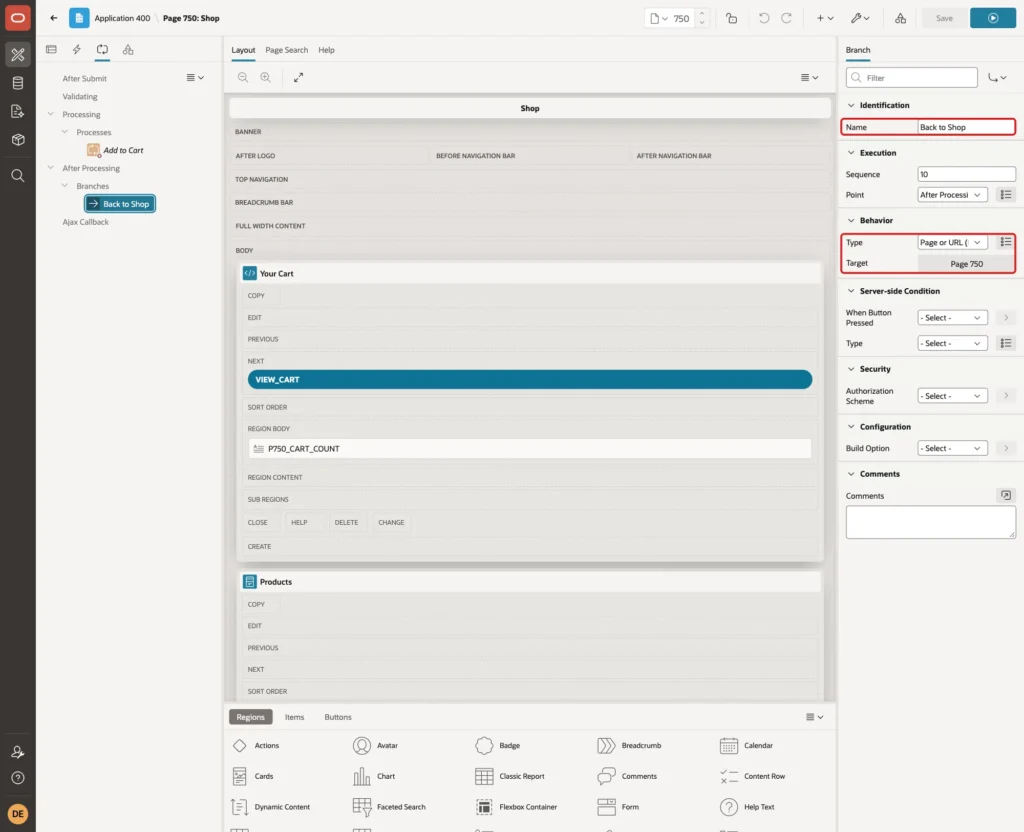Viewport: 1024px width, 832px height.
Task: Click the Target Page 750 button
Action: [x=966, y=264]
